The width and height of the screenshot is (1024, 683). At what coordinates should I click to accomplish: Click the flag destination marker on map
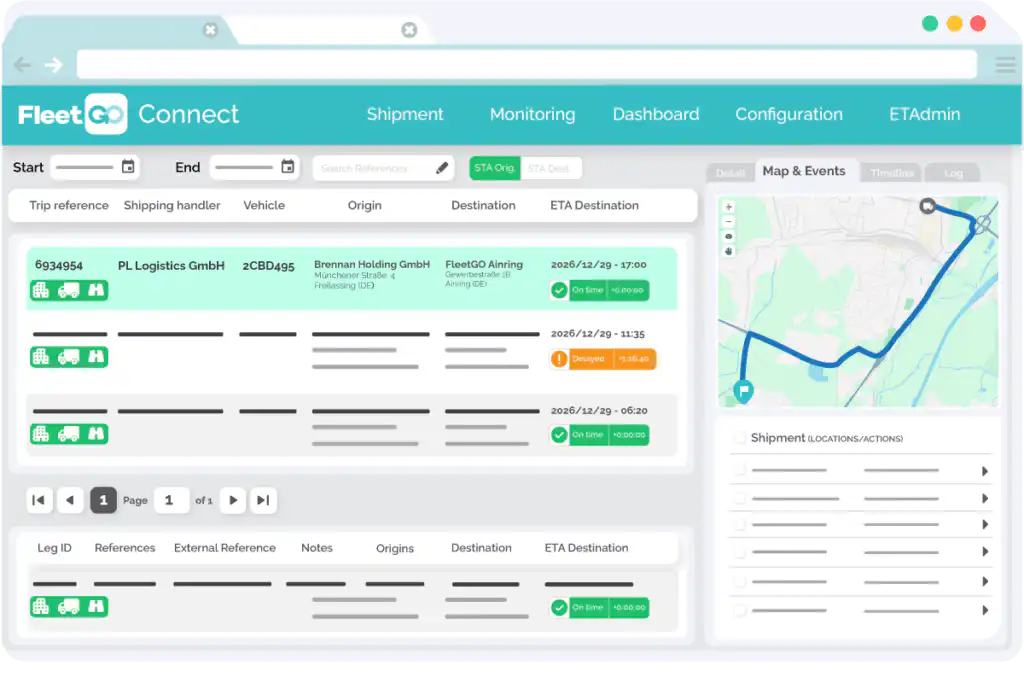pos(743,390)
